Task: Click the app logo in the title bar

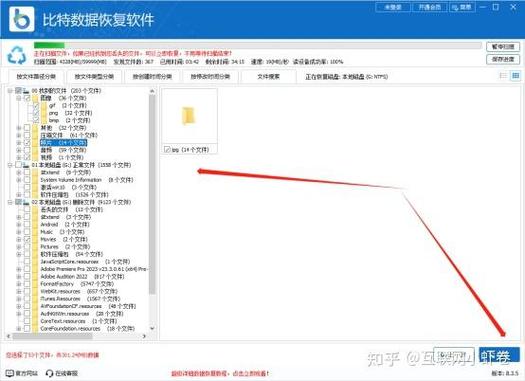Action: (x=22, y=19)
